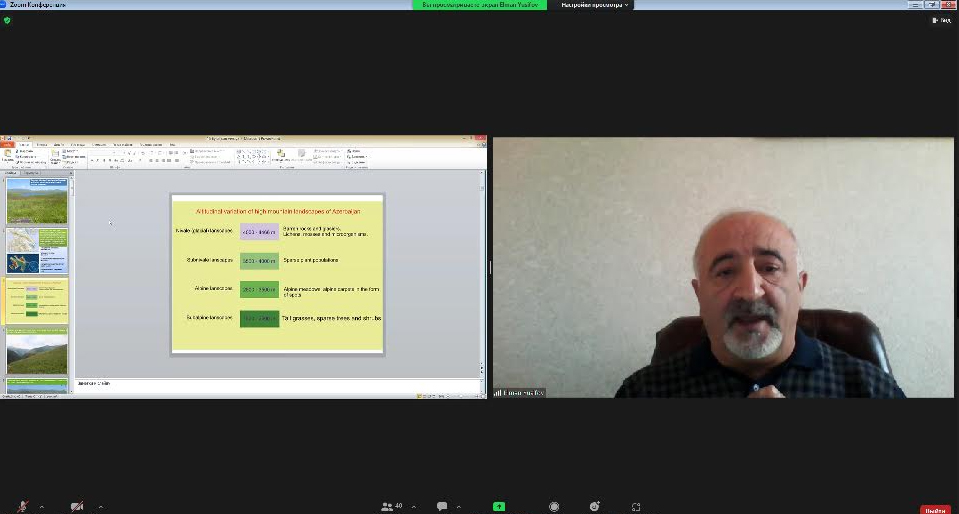Click 'Sparse plant populations' text on slide
The height and width of the screenshot is (514, 959).
(310, 260)
